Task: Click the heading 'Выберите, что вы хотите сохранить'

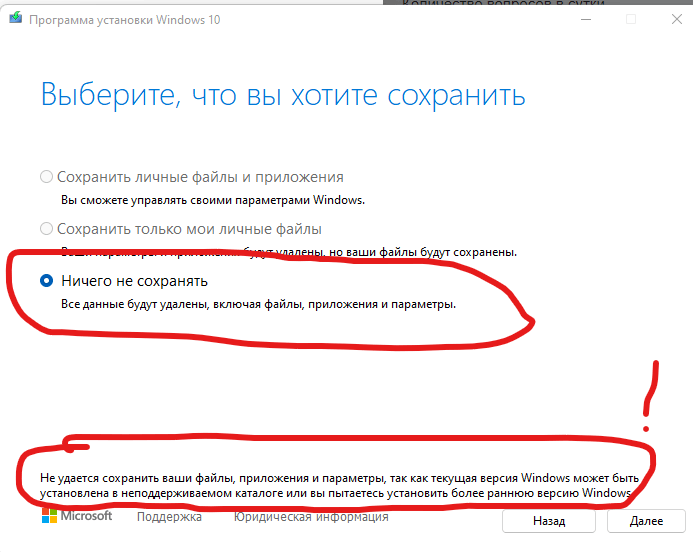Action: pos(283,95)
